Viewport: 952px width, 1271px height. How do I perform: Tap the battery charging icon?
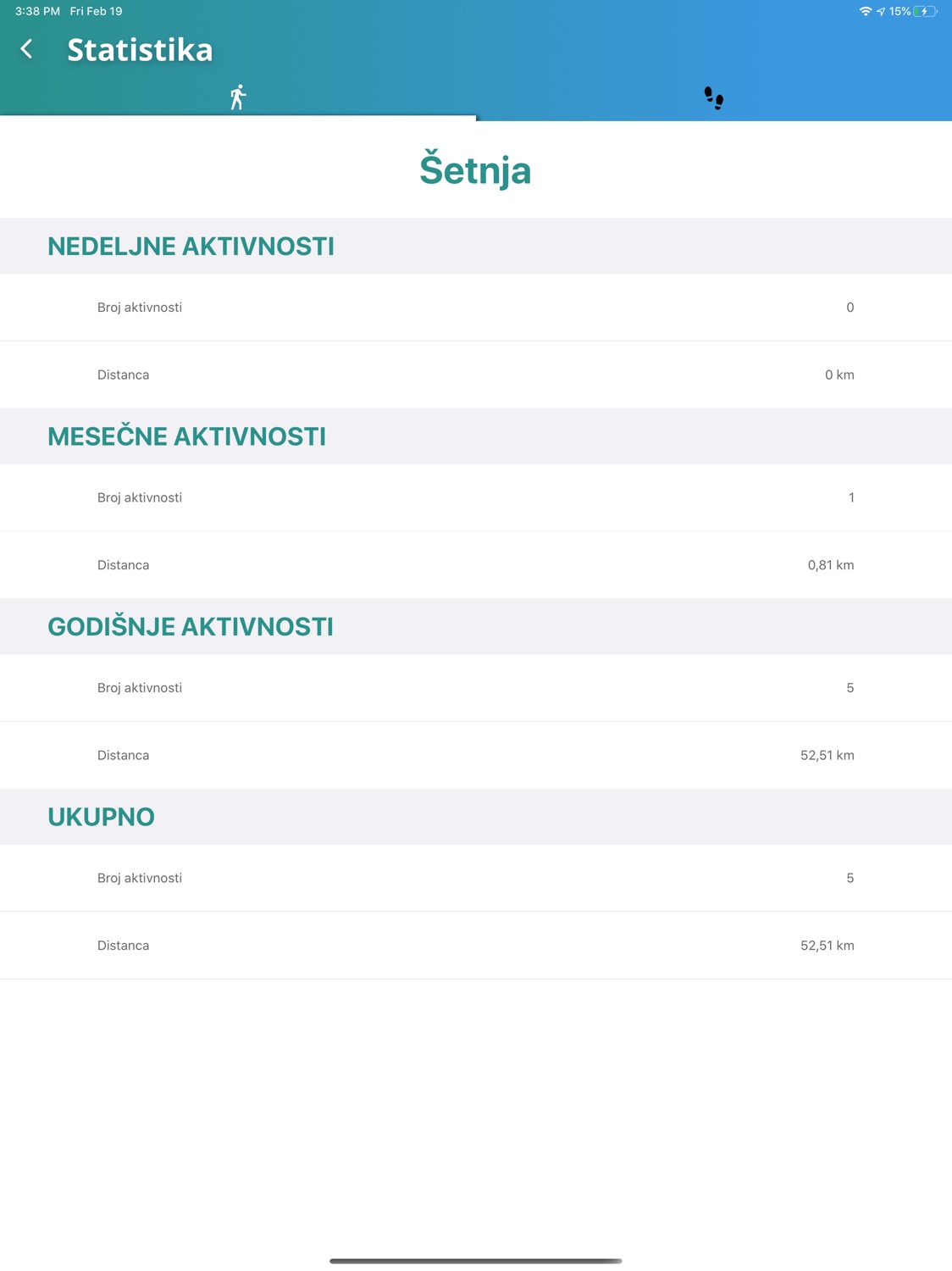(926, 12)
